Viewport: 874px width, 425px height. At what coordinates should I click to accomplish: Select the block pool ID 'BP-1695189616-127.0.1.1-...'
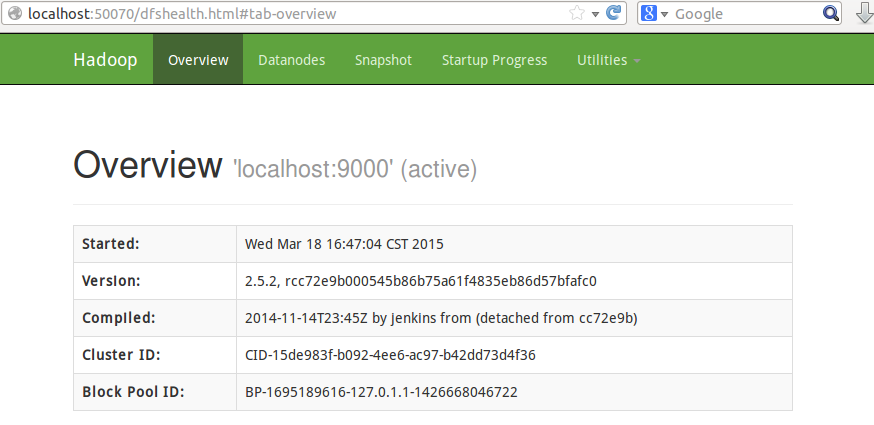(381, 392)
